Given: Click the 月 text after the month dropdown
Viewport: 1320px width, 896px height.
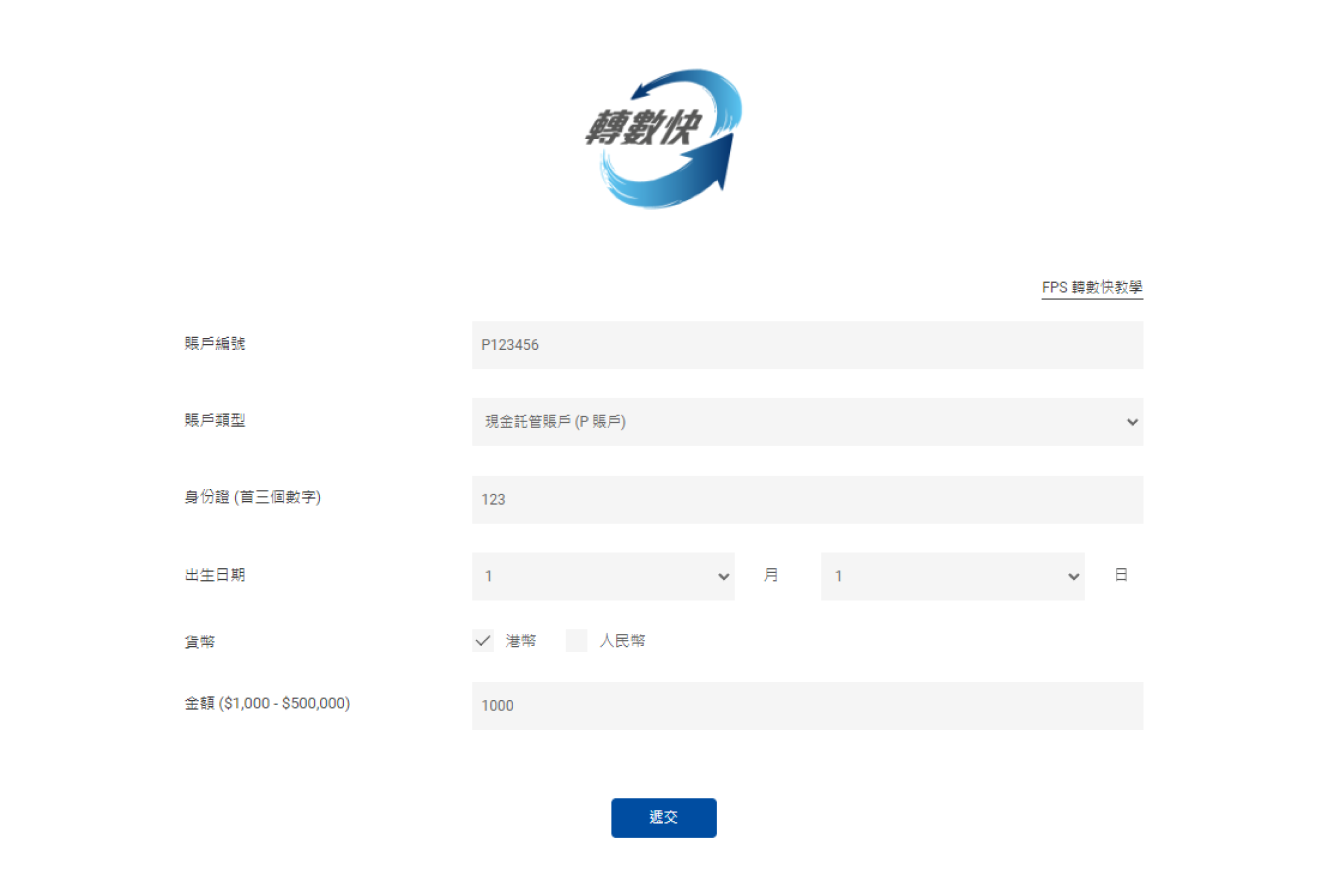Looking at the screenshot, I should tap(771, 576).
